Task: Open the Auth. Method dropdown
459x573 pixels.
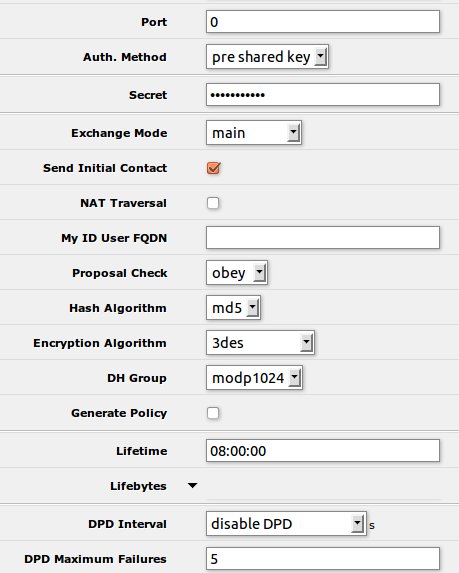Action: click(267, 57)
